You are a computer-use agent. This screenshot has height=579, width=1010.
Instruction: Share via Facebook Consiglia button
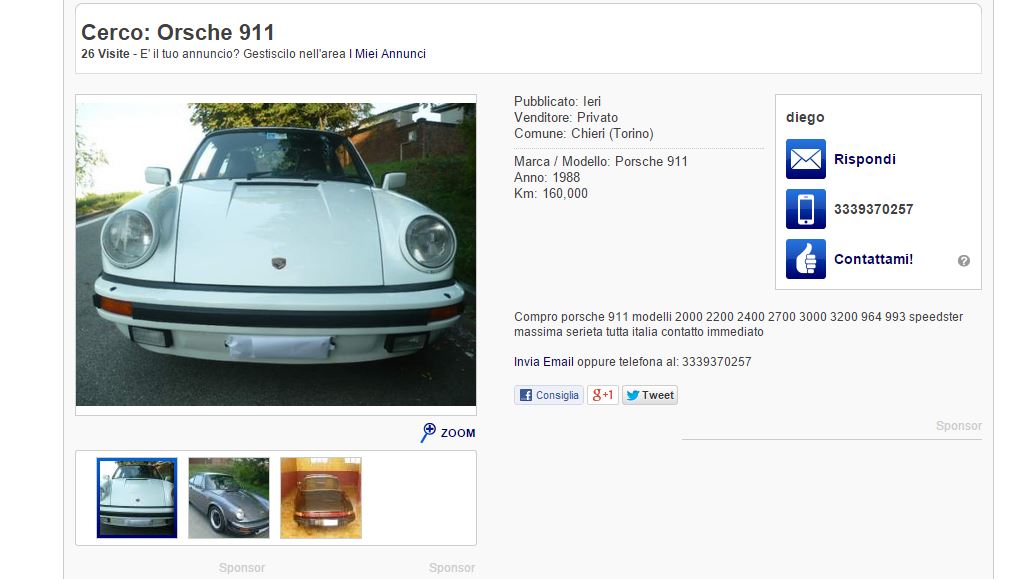coord(549,395)
